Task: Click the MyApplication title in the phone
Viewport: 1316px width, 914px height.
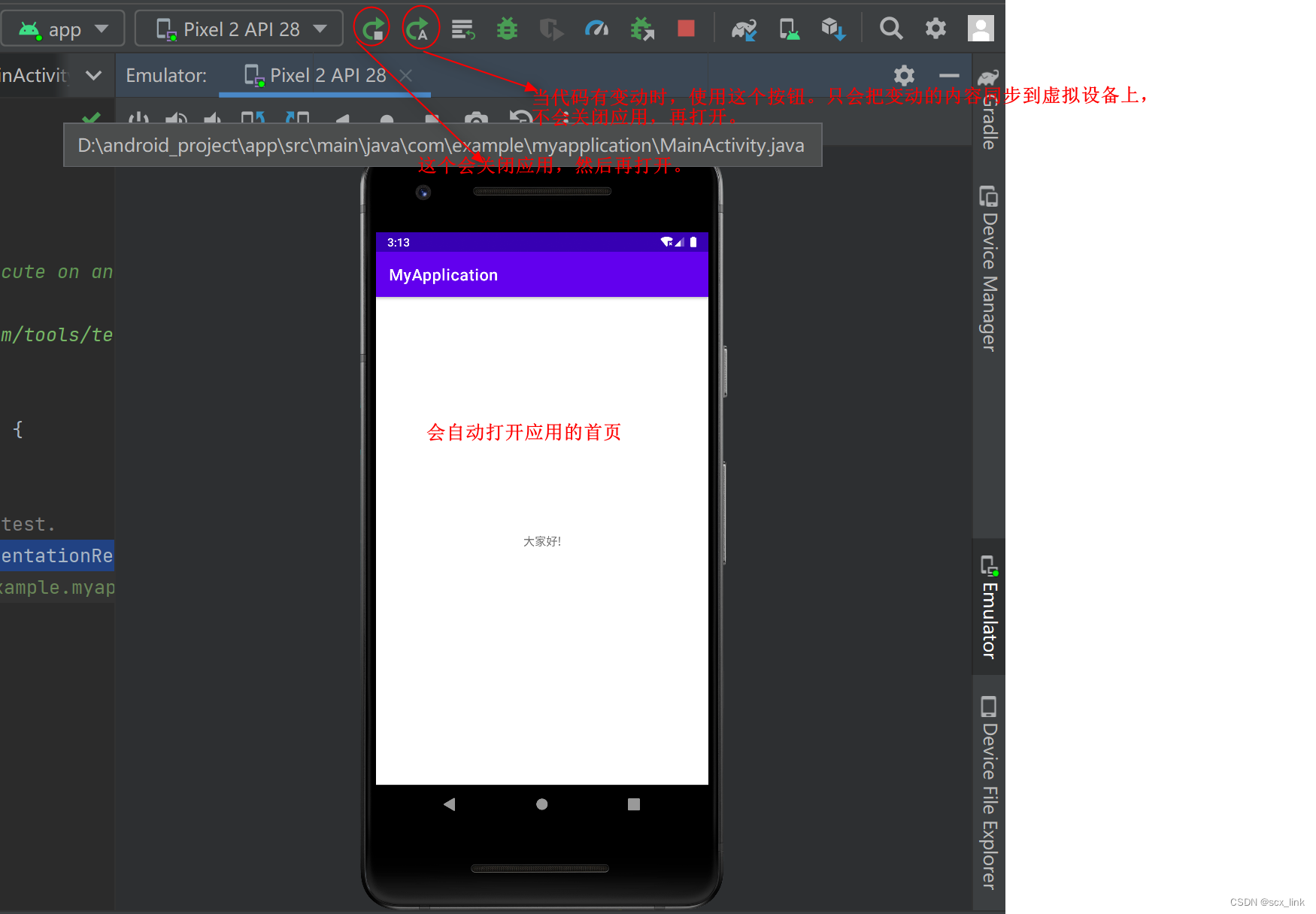Action: click(x=443, y=275)
